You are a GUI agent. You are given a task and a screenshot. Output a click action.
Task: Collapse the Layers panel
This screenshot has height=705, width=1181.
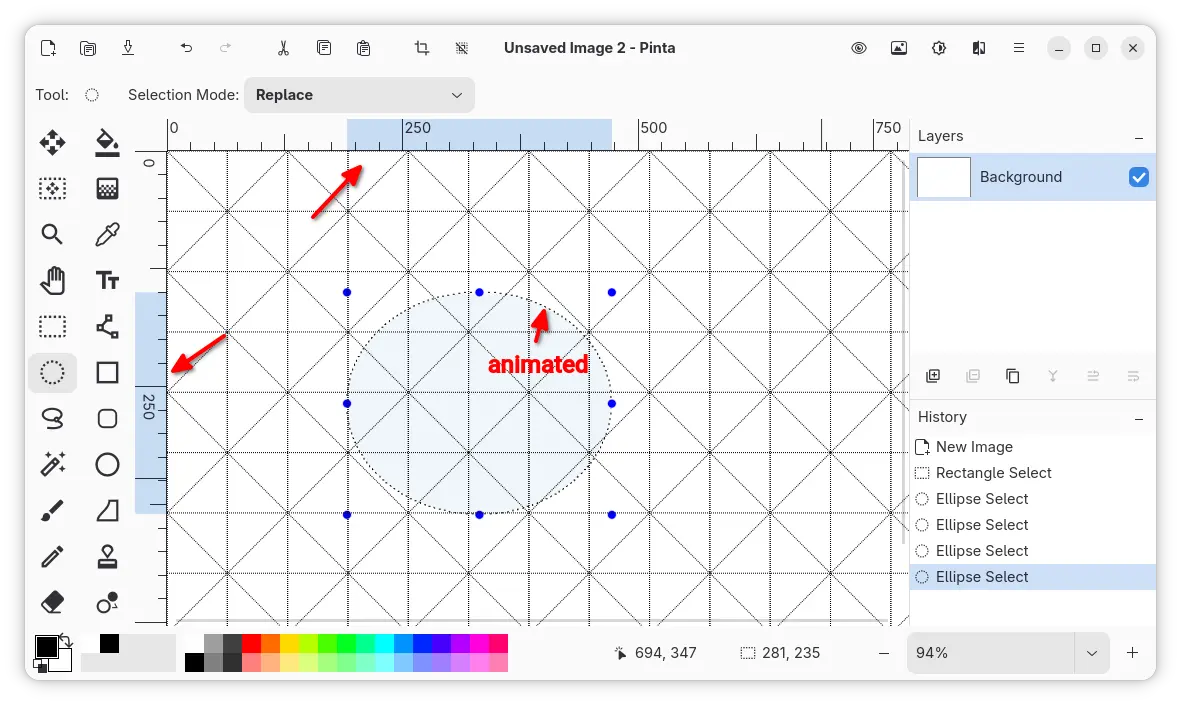point(1139,137)
